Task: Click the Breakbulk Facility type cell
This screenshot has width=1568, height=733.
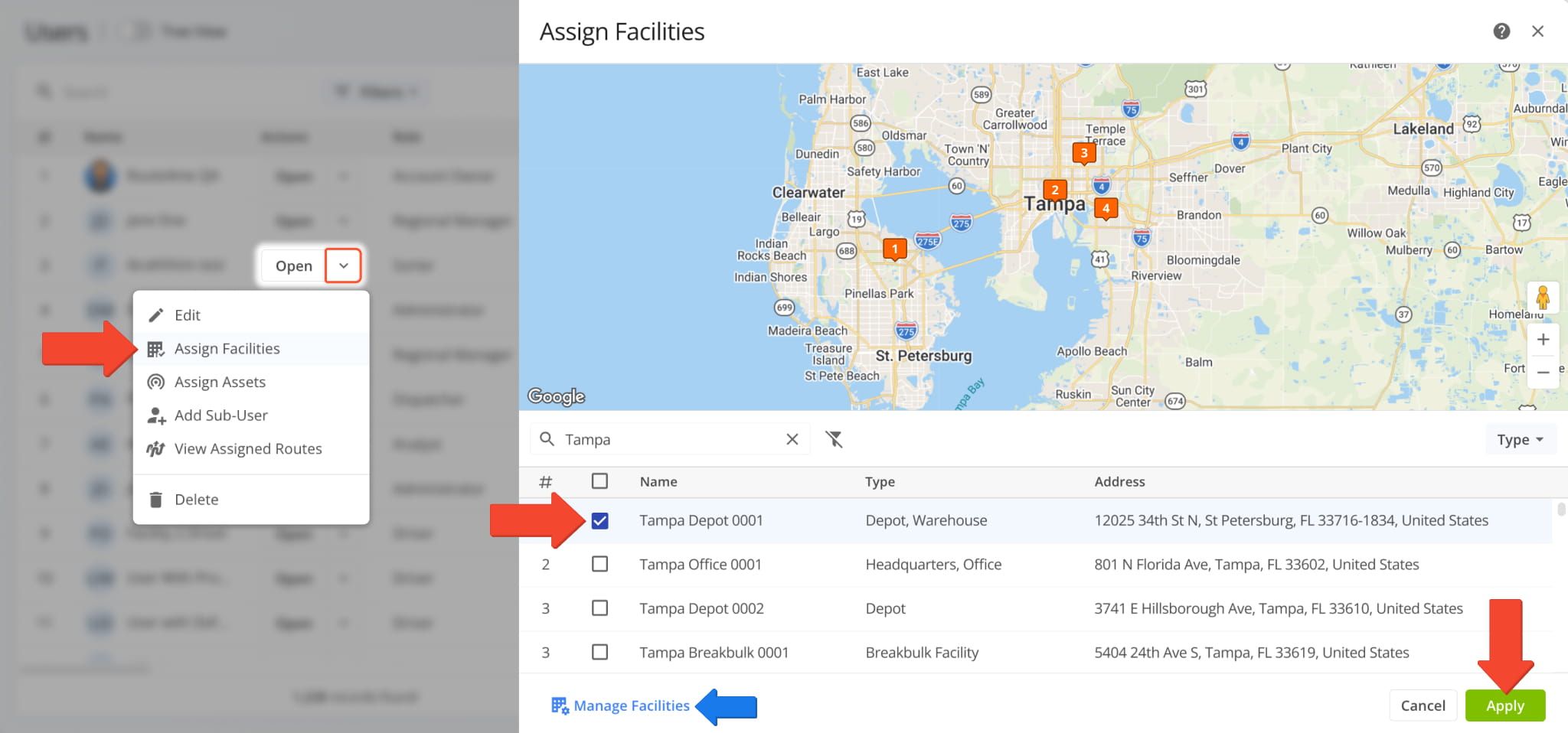Action: click(922, 653)
